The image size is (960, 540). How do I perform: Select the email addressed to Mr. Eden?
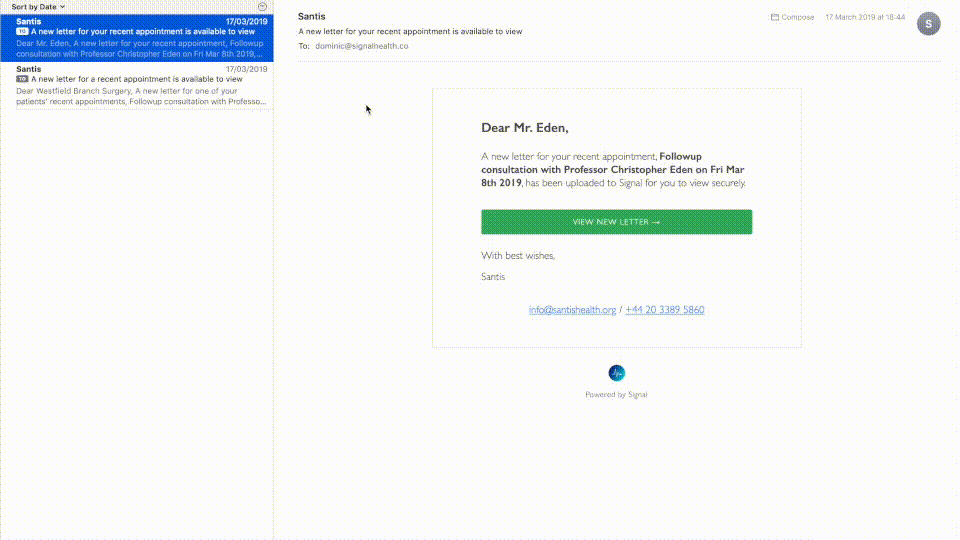point(137,38)
